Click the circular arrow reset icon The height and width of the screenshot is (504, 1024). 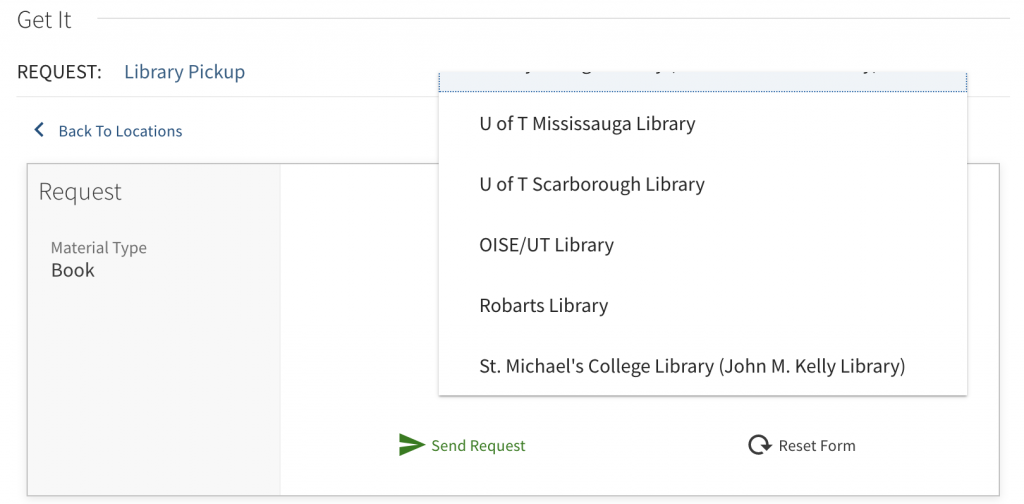pyautogui.click(x=759, y=445)
